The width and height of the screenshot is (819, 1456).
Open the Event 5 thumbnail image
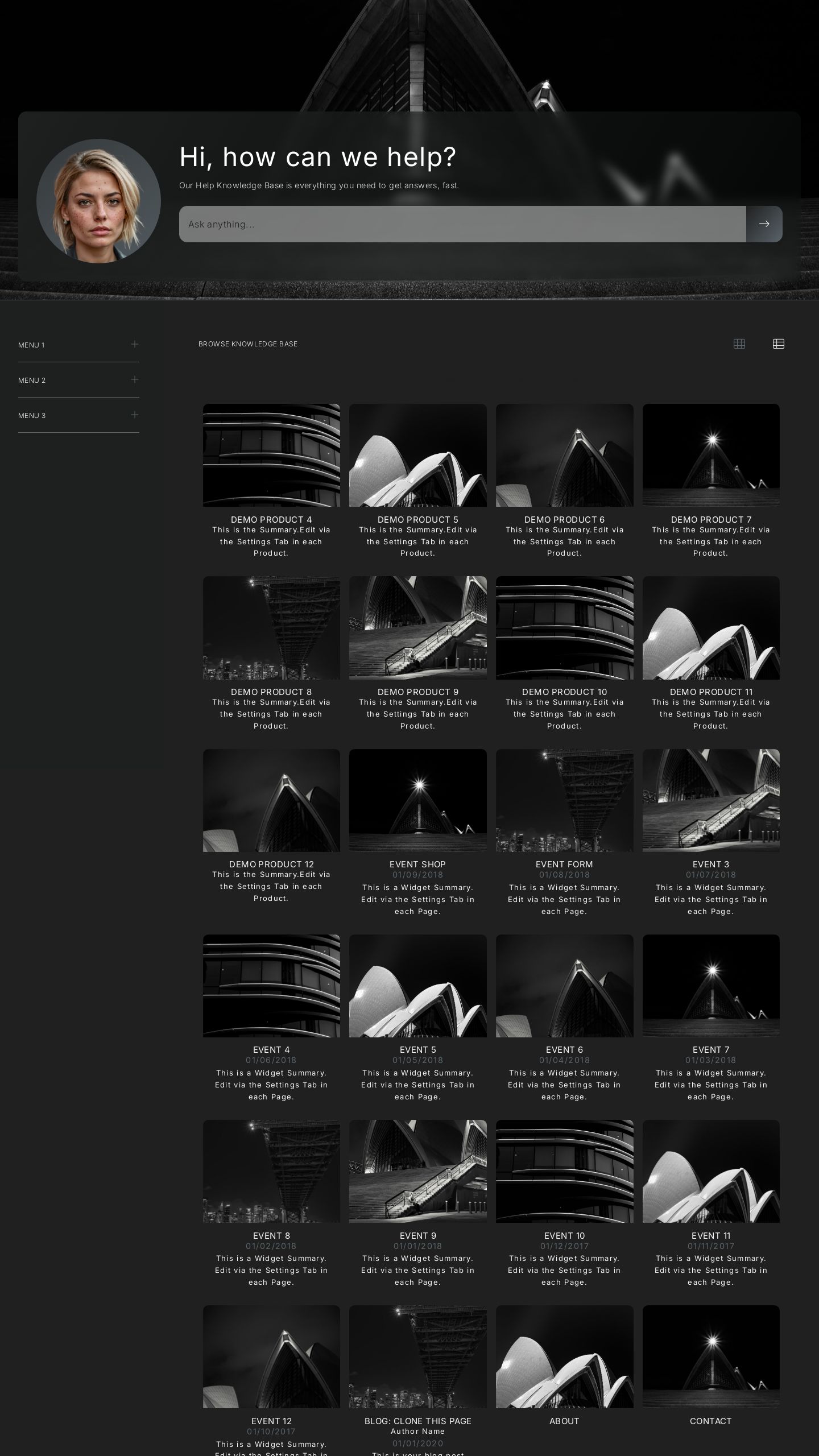pos(417,986)
